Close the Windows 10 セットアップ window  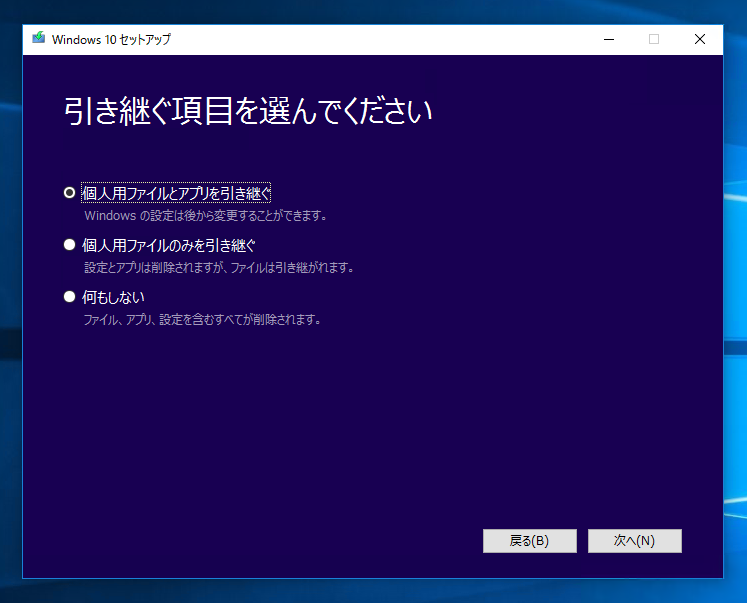[700, 39]
